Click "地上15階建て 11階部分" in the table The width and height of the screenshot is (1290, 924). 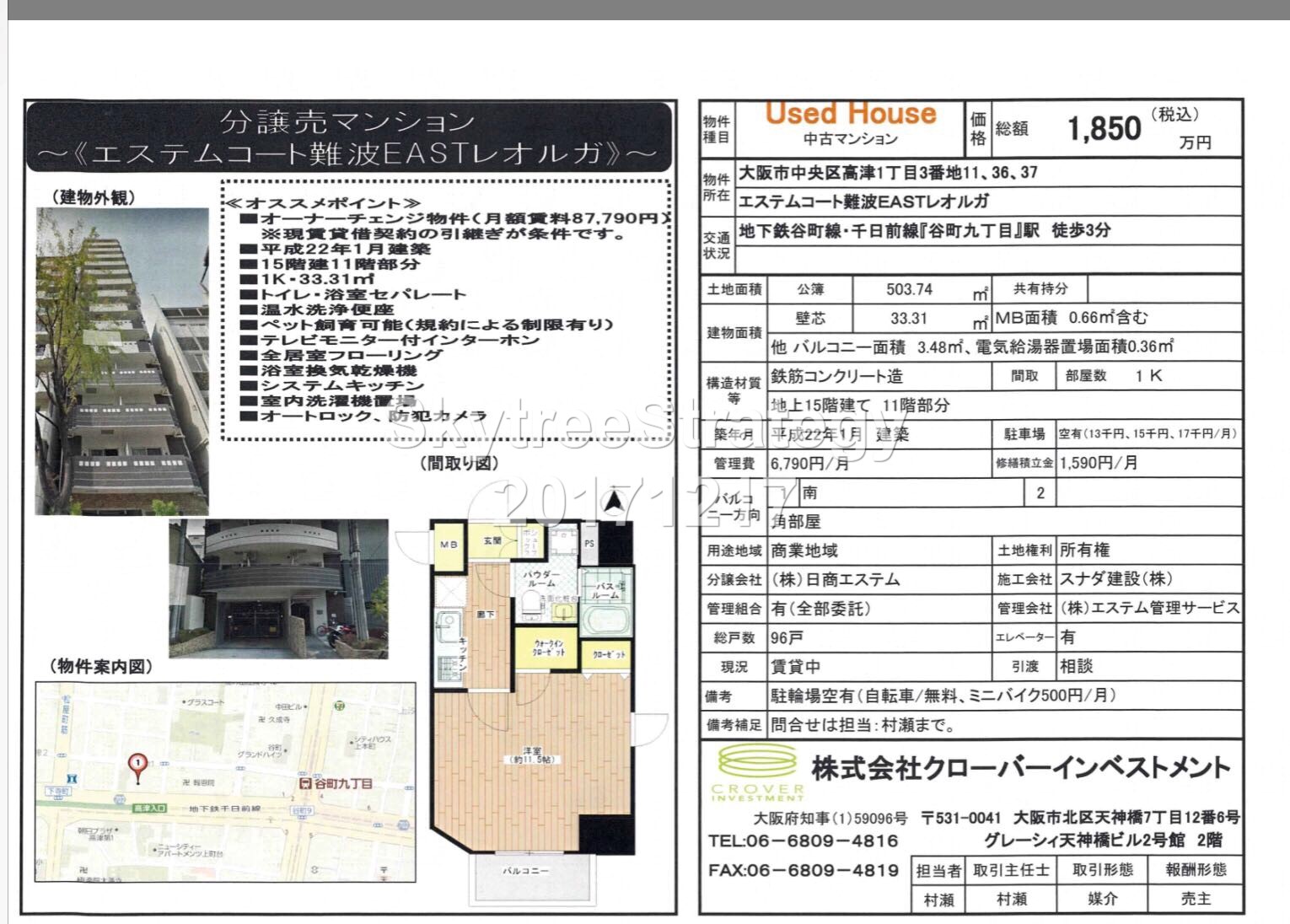(860, 406)
